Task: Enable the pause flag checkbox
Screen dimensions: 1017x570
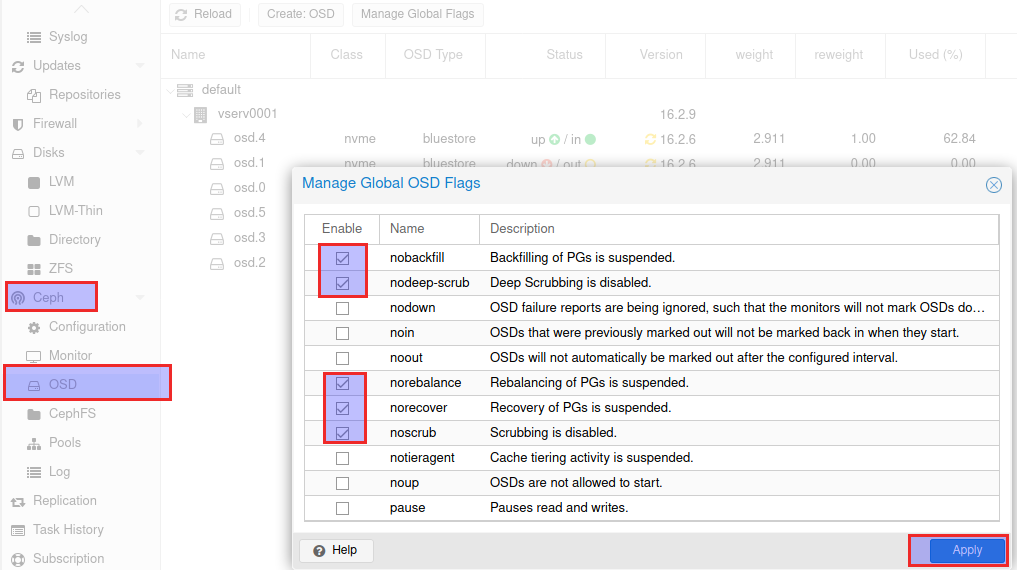Action: coord(342,508)
